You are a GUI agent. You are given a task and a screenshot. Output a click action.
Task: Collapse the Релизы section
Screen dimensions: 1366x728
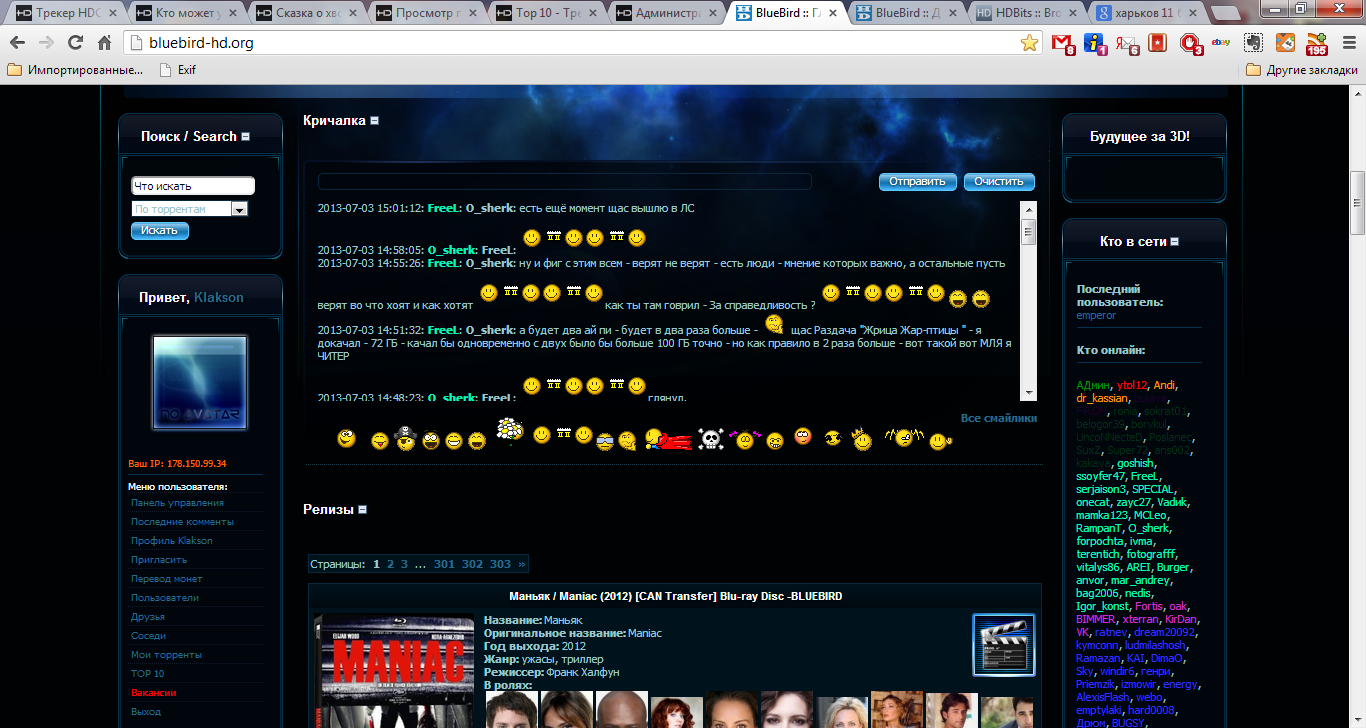pos(362,510)
